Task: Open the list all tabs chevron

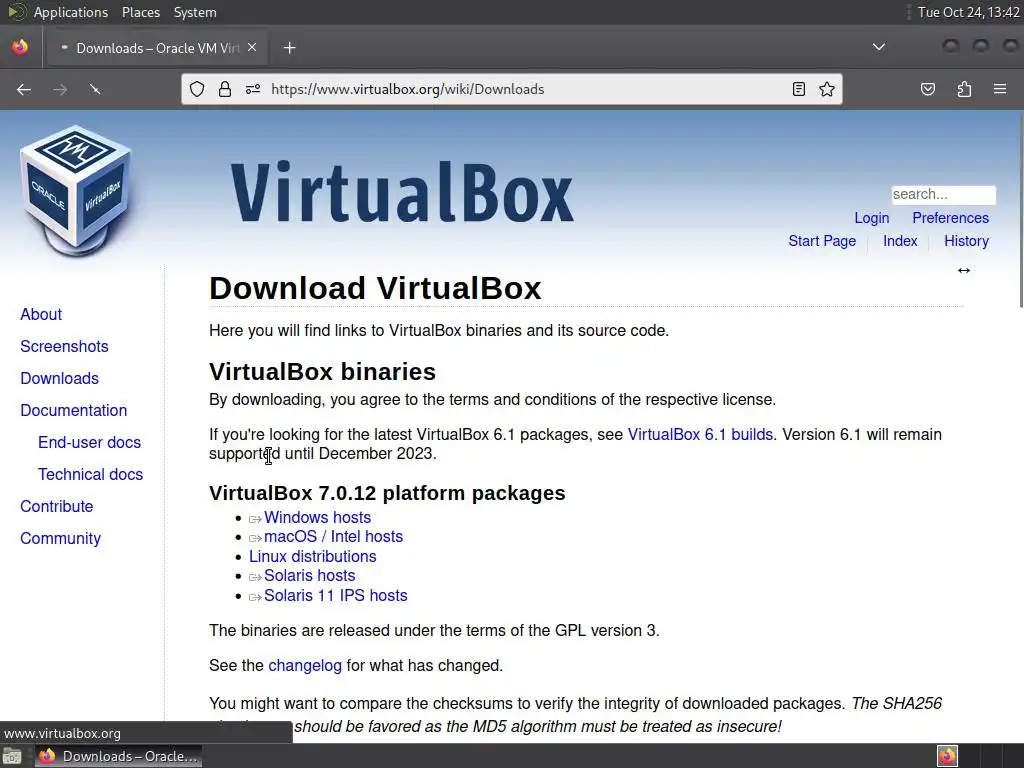Action: click(879, 47)
